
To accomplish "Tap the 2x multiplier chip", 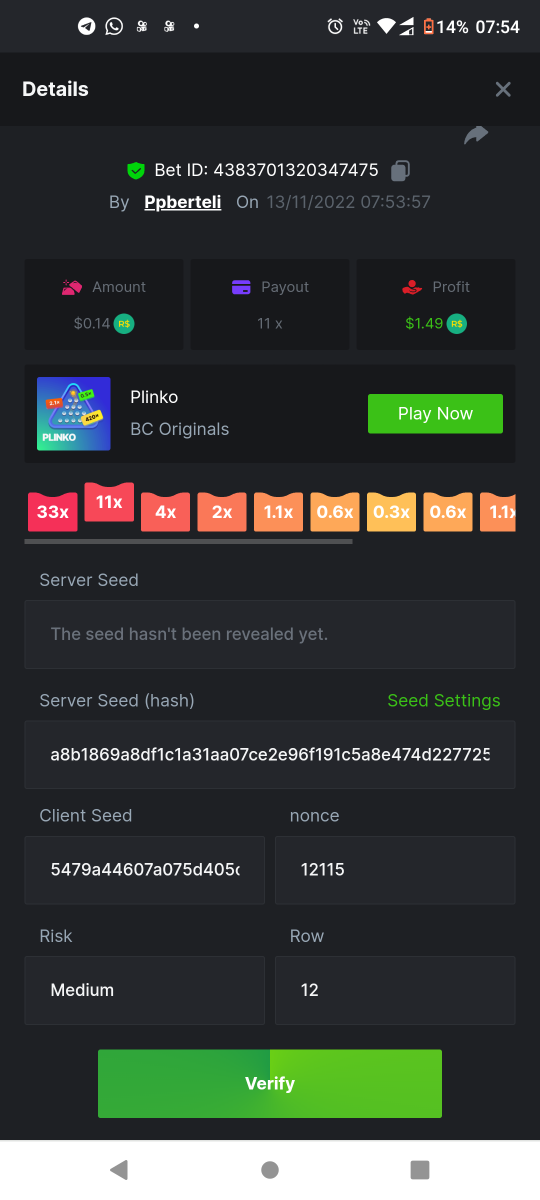I will pos(222,512).
